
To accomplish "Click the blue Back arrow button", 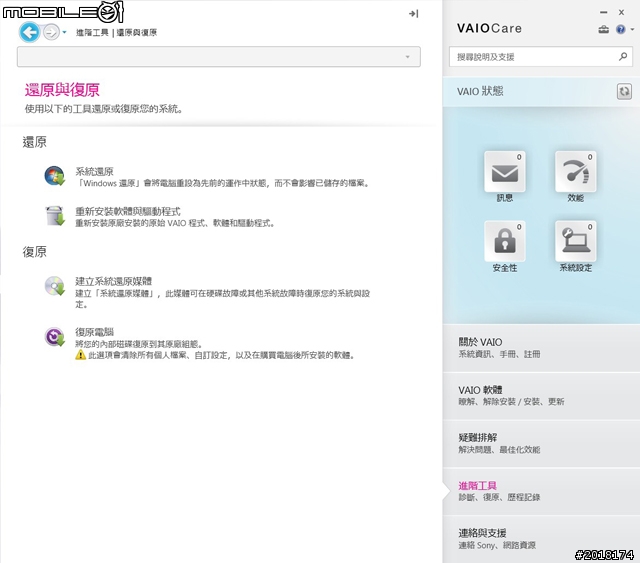I will point(29,32).
